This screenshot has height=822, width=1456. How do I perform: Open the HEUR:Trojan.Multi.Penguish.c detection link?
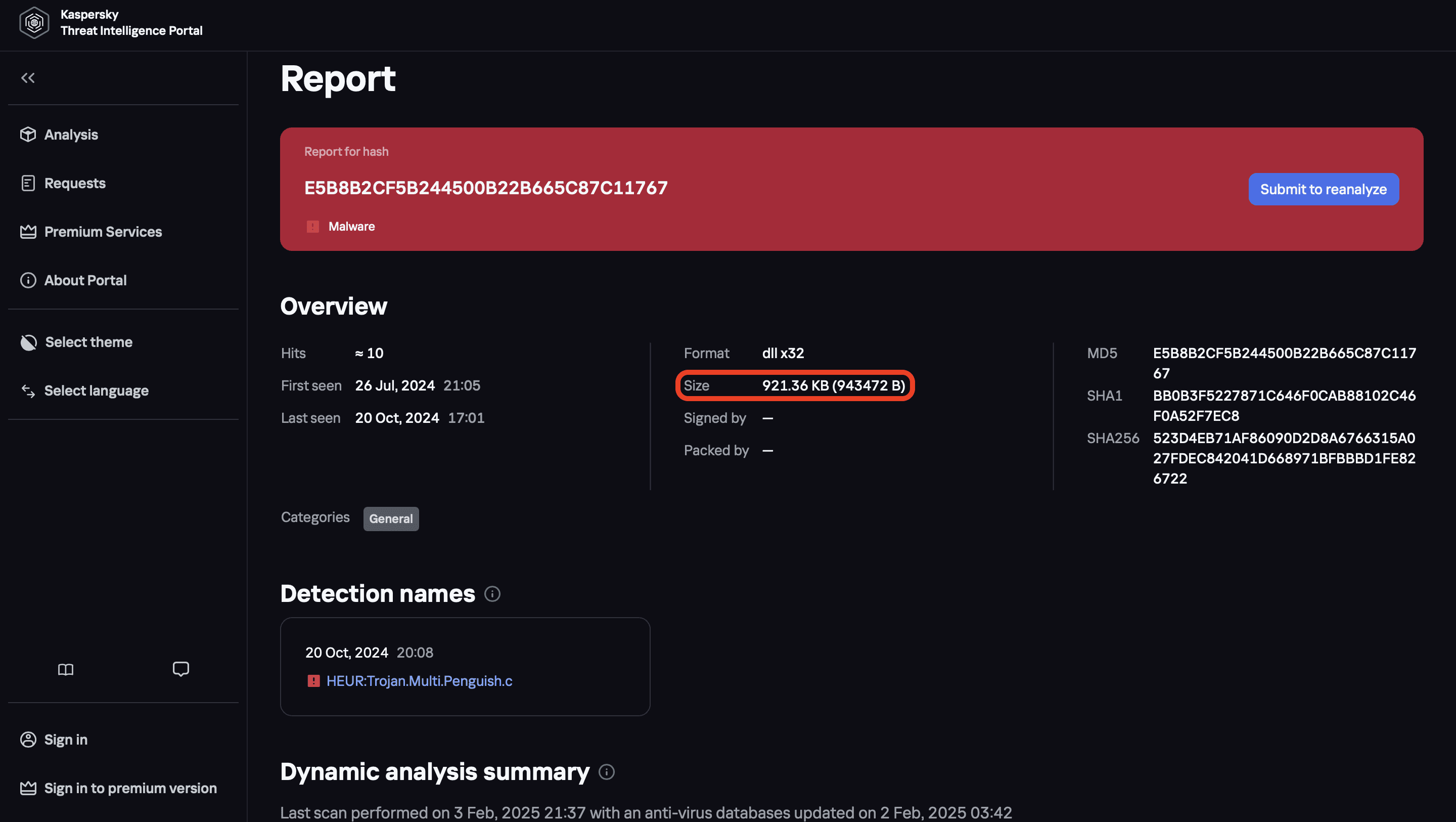420,681
